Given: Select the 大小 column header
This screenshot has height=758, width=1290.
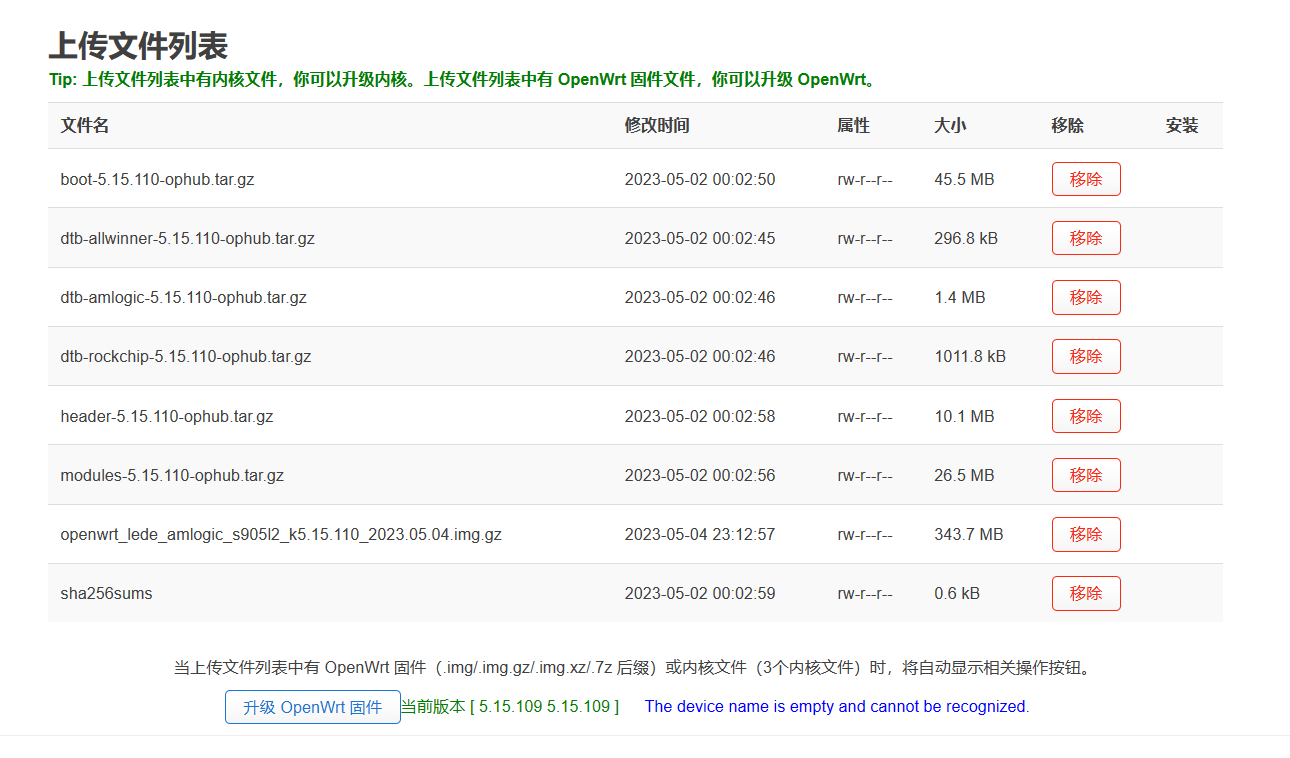Looking at the screenshot, I should point(944,125).
